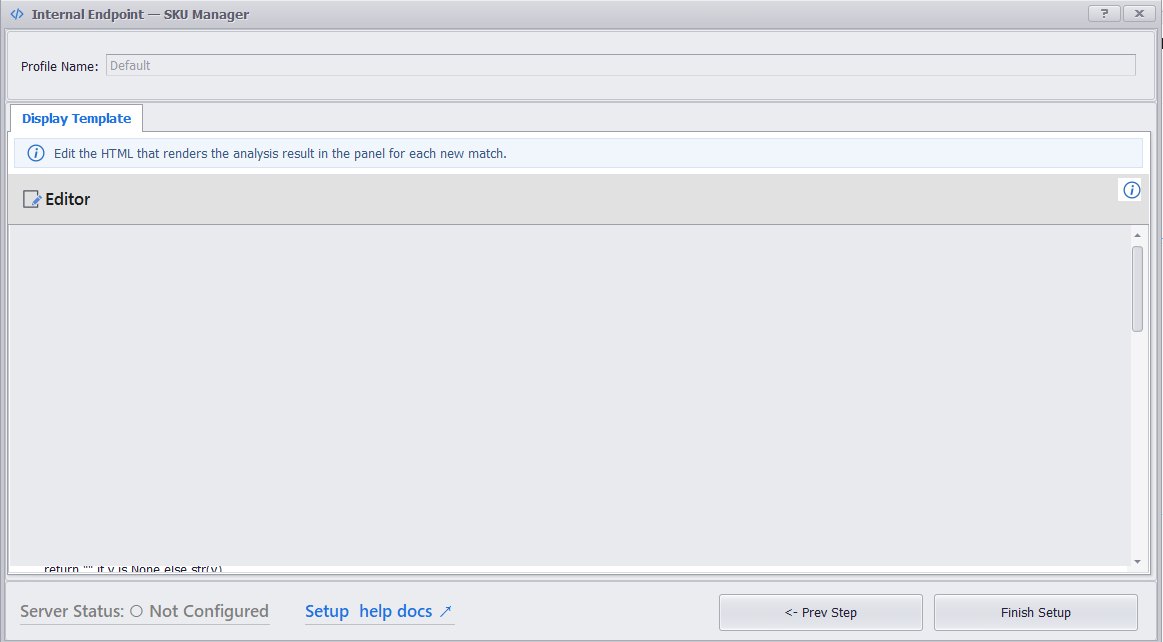Screen dimensions: 1163x642
Task: Click the editor scrollbar up arrow
Action: pos(1137,235)
